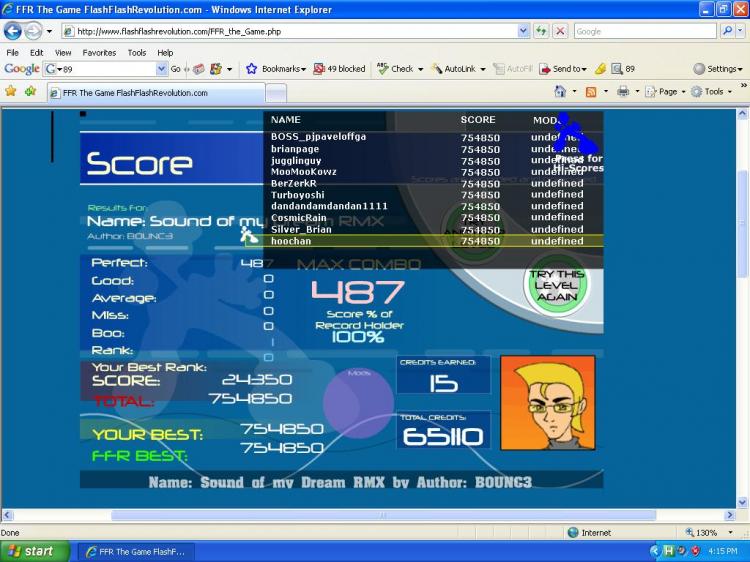The width and height of the screenshot is (750, 562).
Task: Click the green Refresh page icon
Action: [x=541, y=32]
